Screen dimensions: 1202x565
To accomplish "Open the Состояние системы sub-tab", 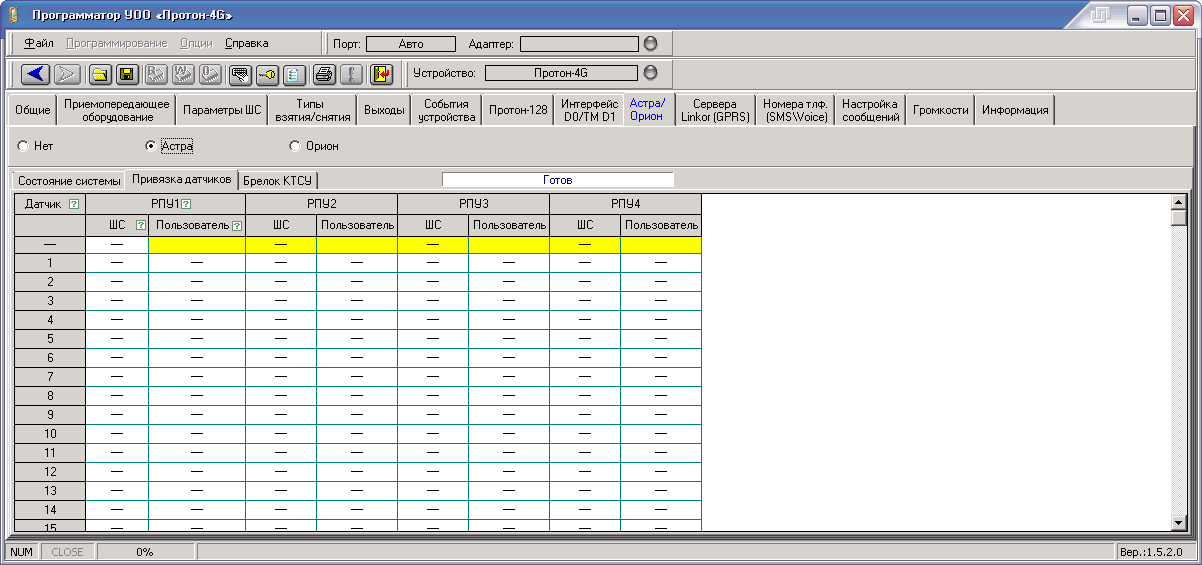I will 68,181.
